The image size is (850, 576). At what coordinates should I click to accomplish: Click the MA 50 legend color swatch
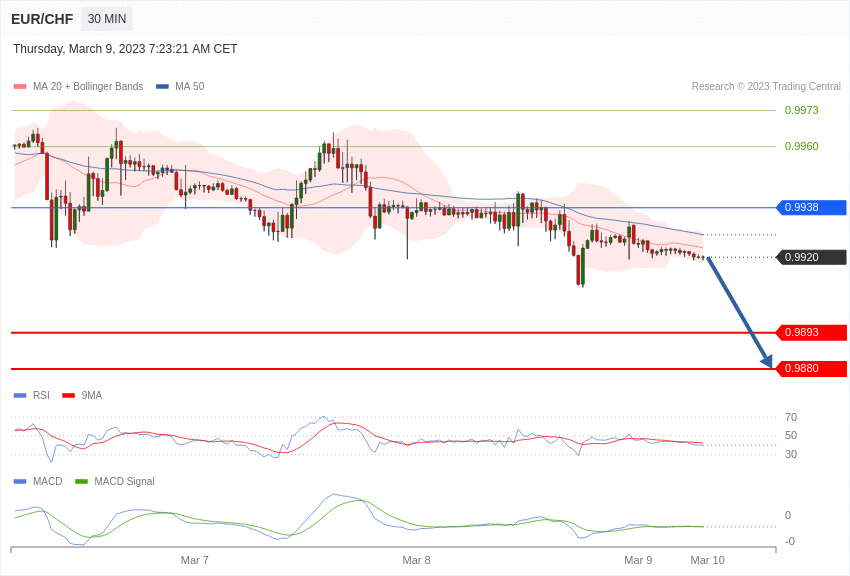coord(162,87)
